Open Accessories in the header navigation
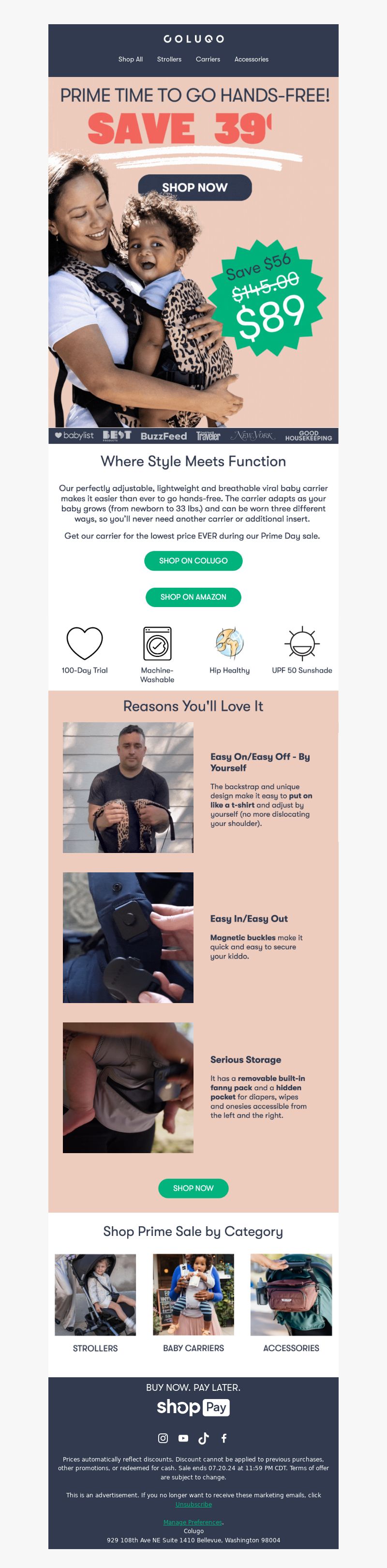This screenshot has width=387, height=1568. point(251,59)
